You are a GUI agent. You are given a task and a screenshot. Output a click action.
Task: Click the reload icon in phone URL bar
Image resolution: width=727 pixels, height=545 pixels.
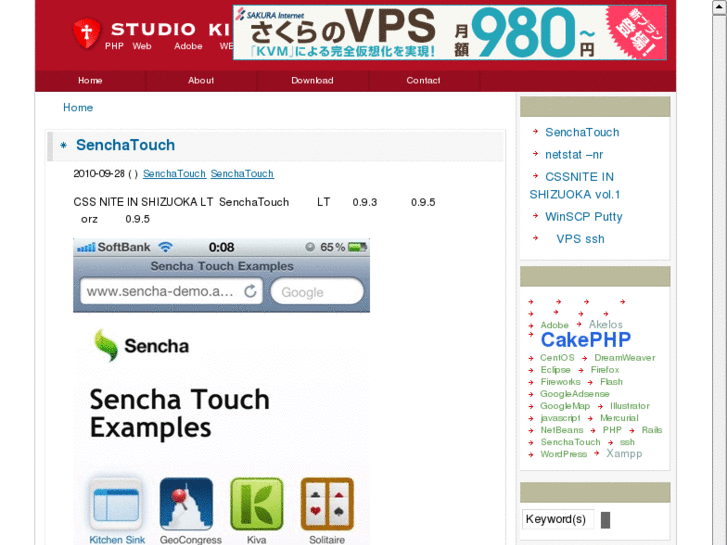pyautogui.click(x=250, y=291)
